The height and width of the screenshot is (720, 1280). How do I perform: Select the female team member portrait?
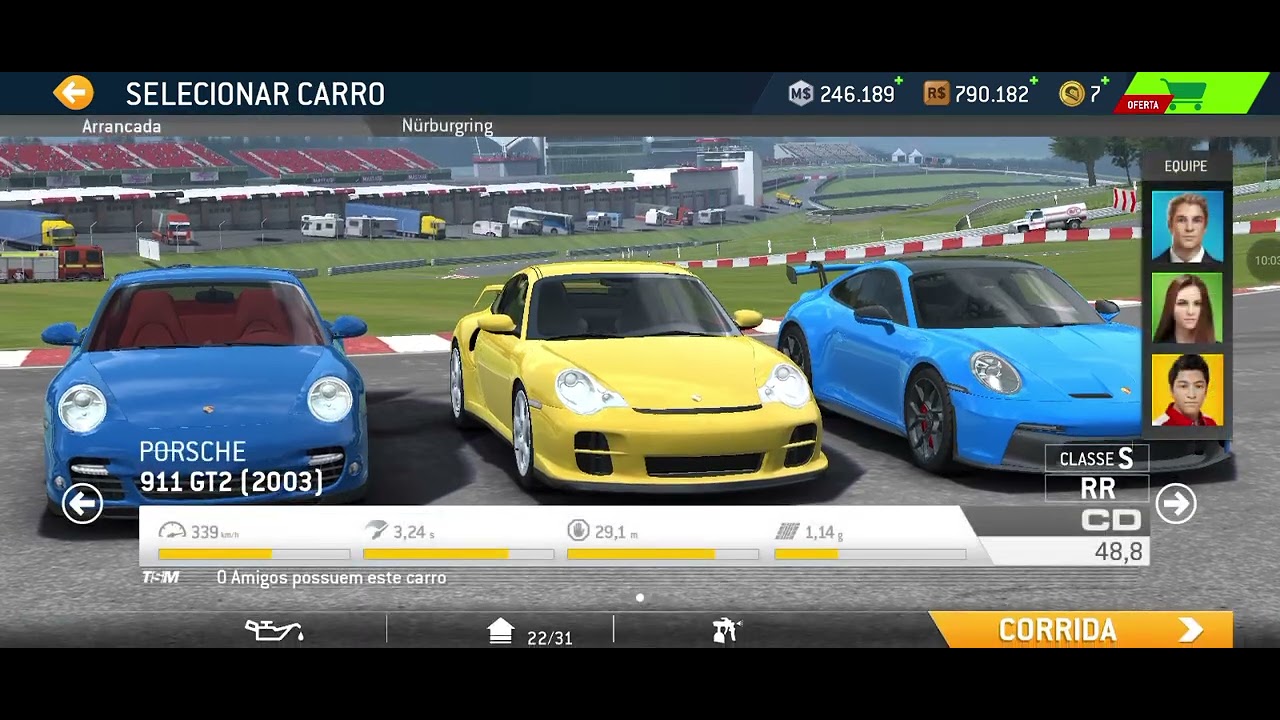[x=1187, y=309]
